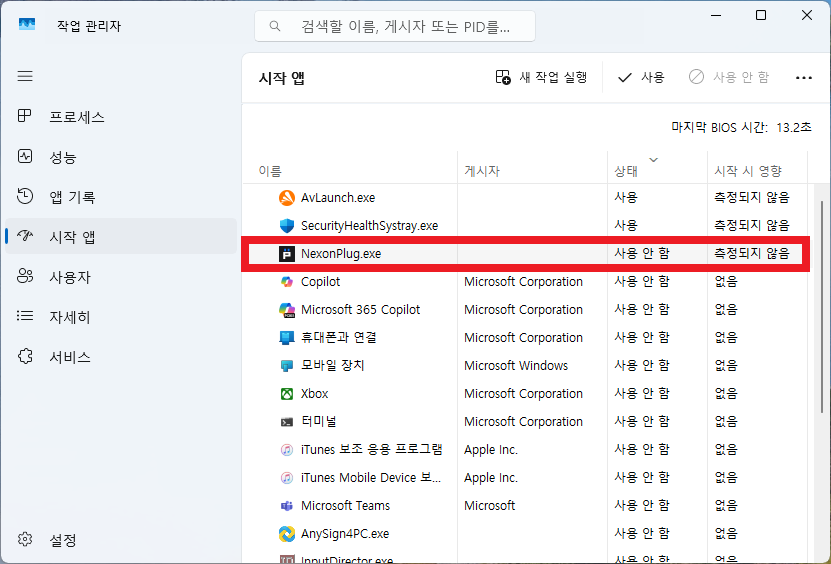Select the NexonPlug.exe row name

tap(341, 254)
